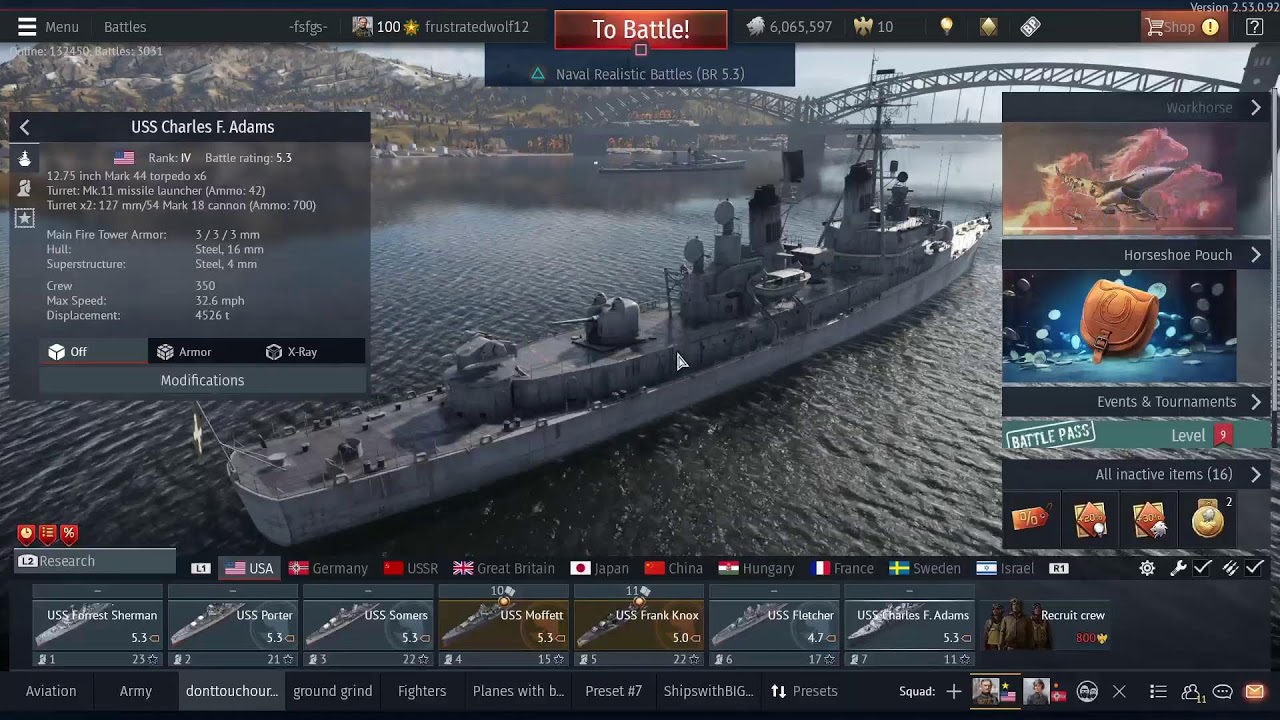Click Recruit crew for 800 eagles
The height and width of the screenshot is (720, 1280).
coord(1045,626)
